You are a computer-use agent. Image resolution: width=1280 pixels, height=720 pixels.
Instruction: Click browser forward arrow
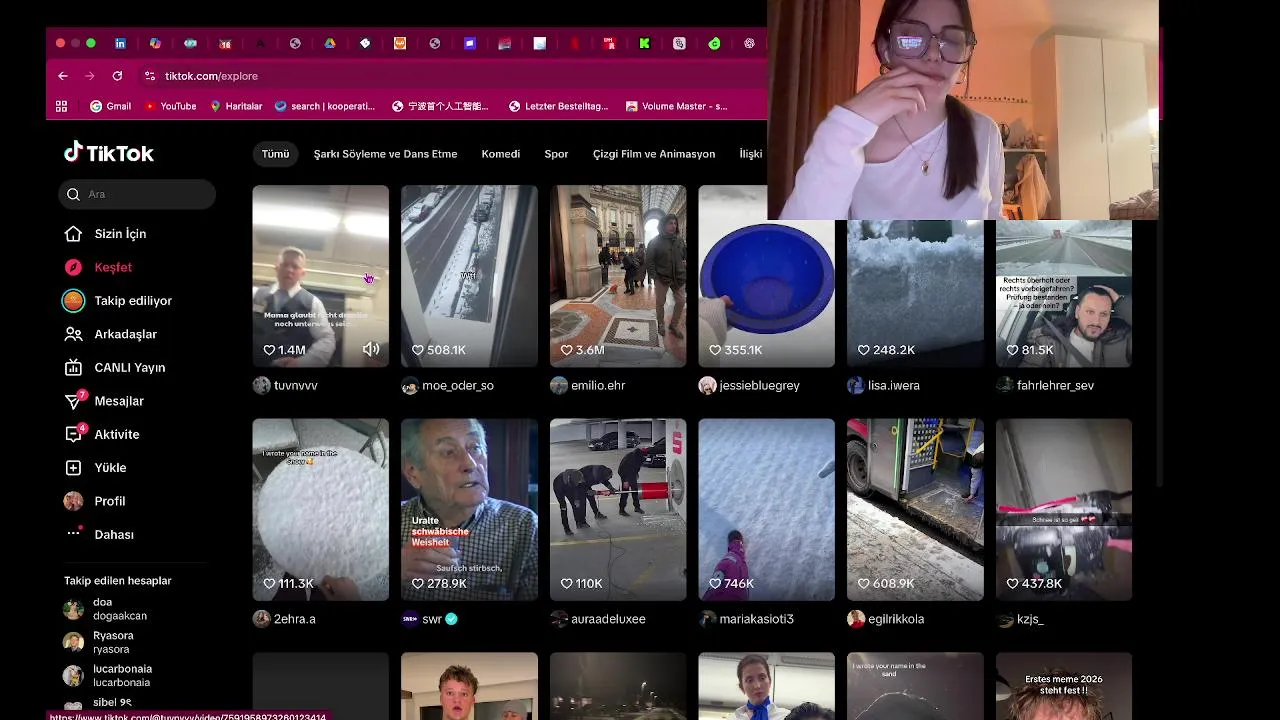pos(90,76)
